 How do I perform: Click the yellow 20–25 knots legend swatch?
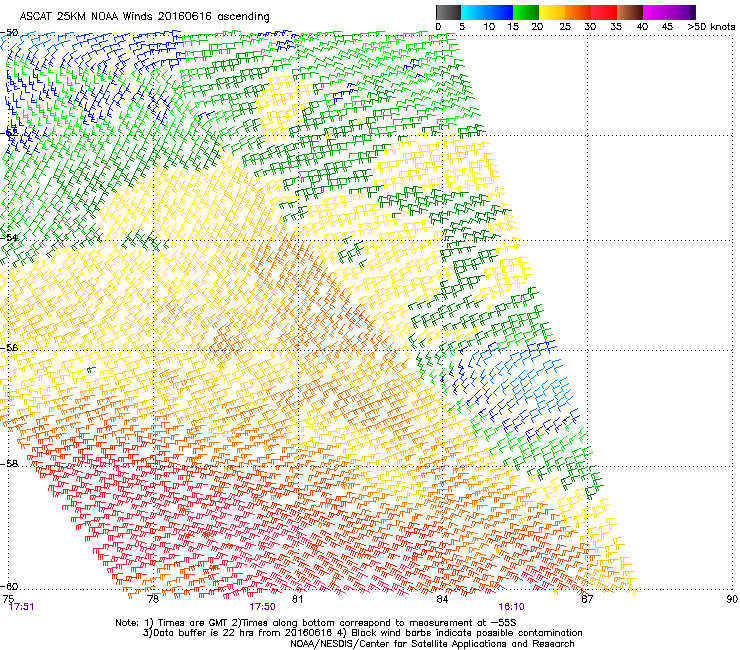pyautogui.click(x=552, y=12)
